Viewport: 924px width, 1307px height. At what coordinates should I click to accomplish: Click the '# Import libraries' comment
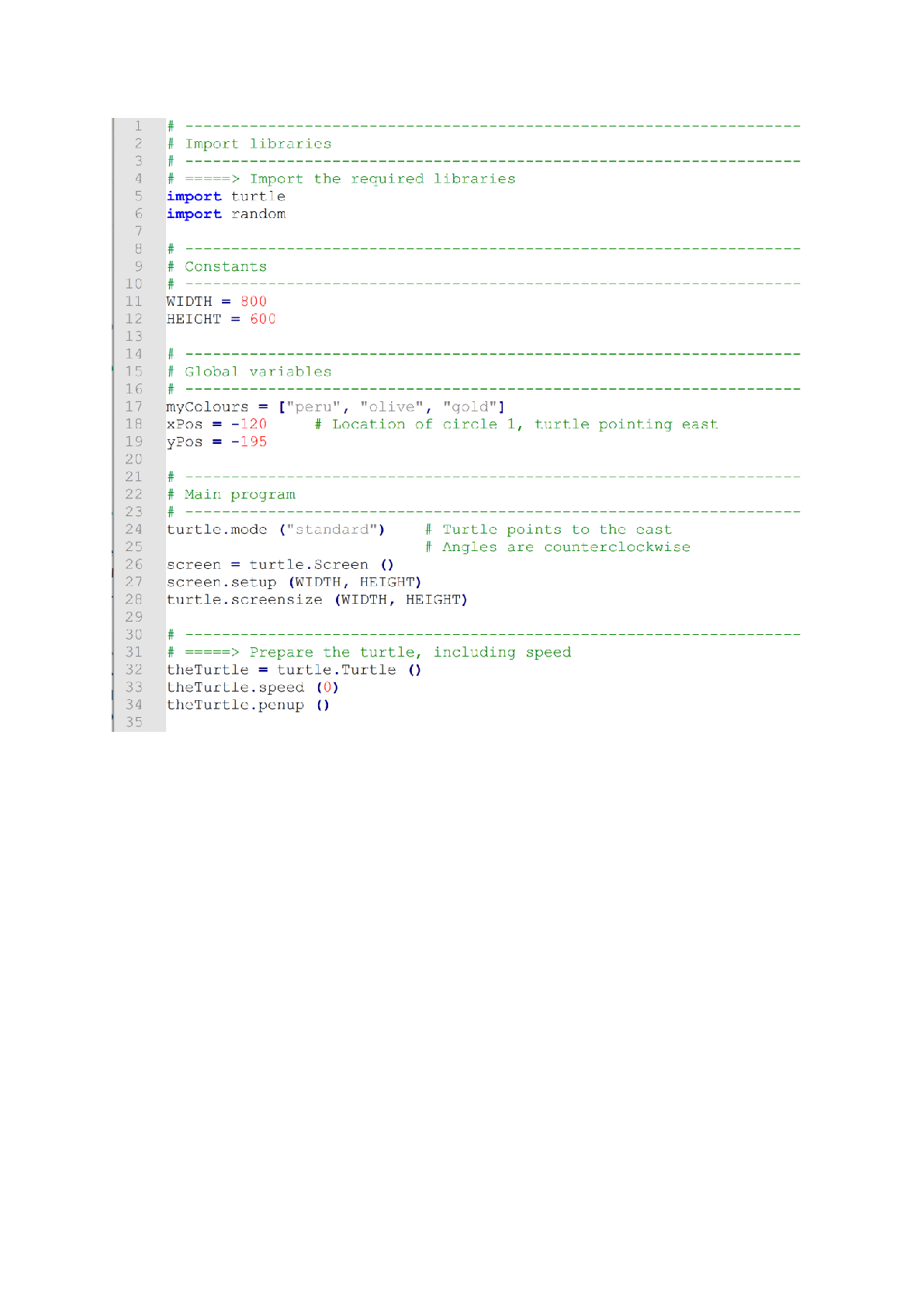pyautogui.click(x=249, y=144)
